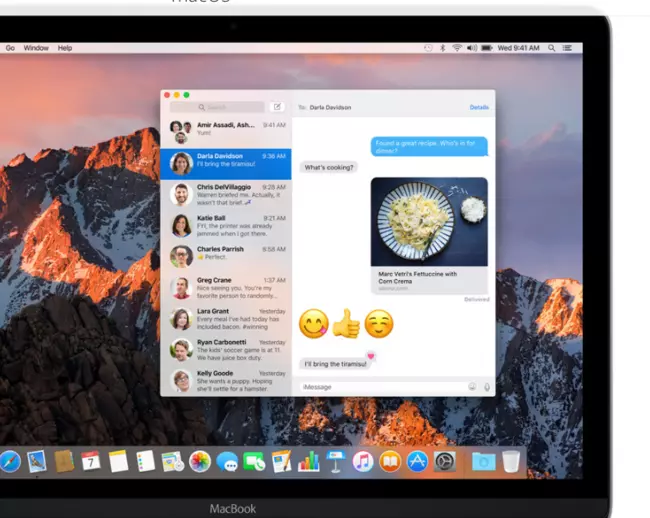The height and width of the screenshot is (518, 650).
Task: Open iTunes from the dock
Action: [x=362, y=461]
